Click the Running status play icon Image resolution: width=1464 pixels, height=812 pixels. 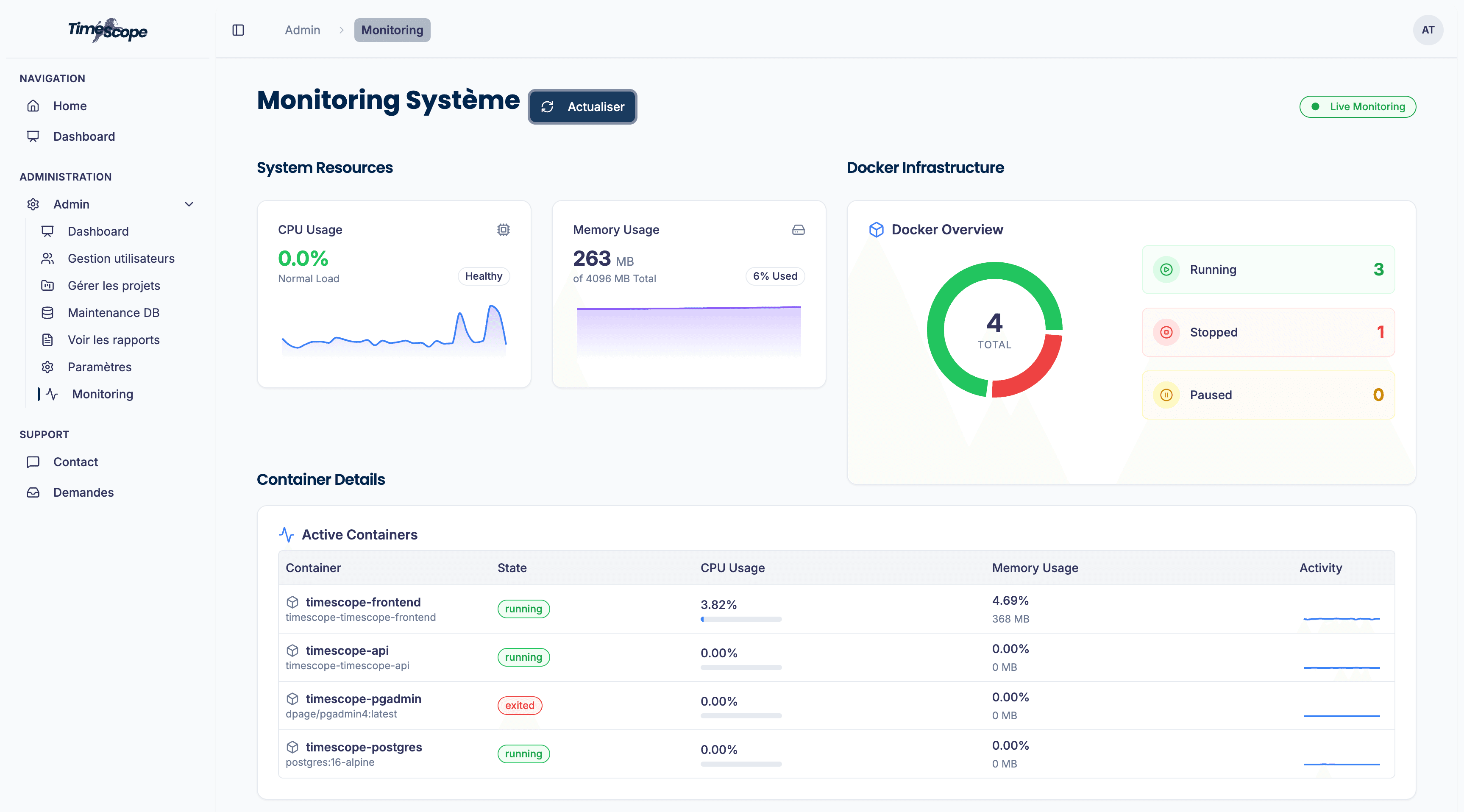click(x=1166, y=270)
